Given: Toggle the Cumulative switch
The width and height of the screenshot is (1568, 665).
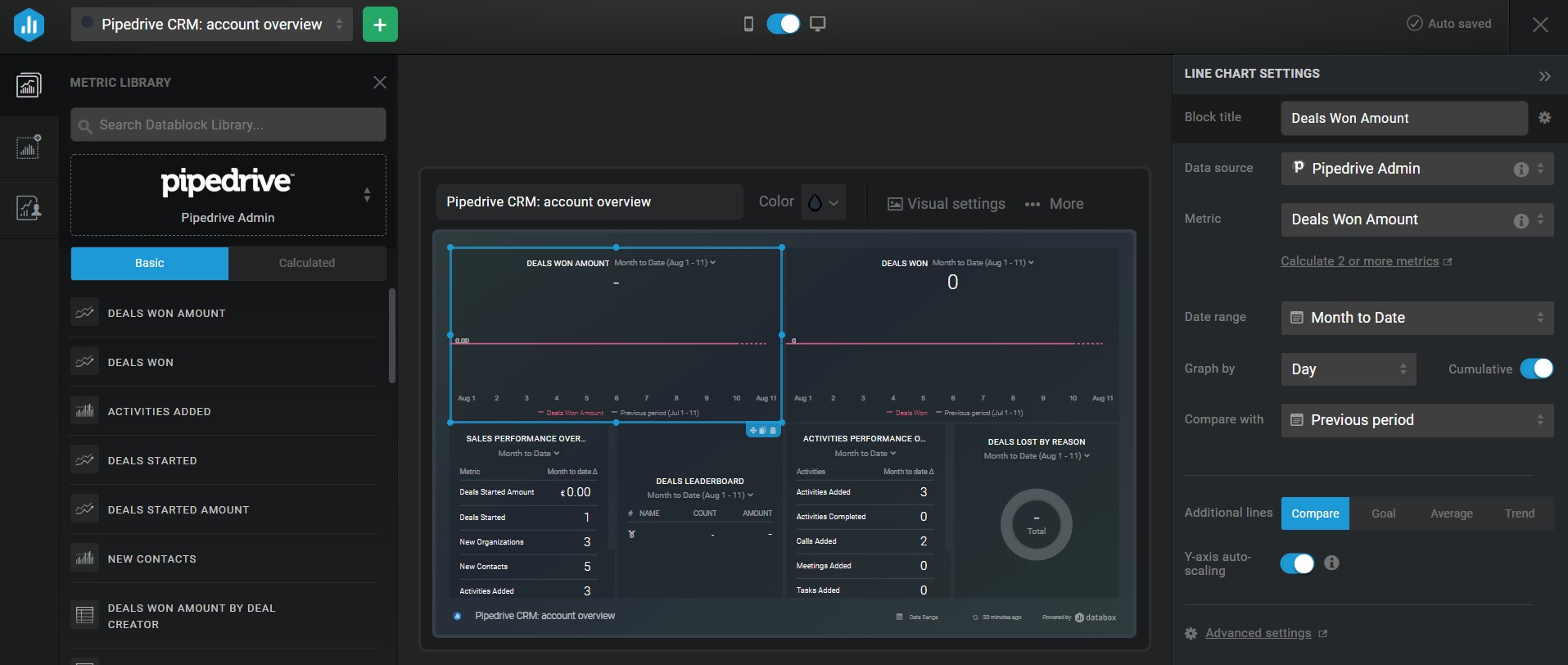Looking at the screenshot, I should tap(1537, 369).
